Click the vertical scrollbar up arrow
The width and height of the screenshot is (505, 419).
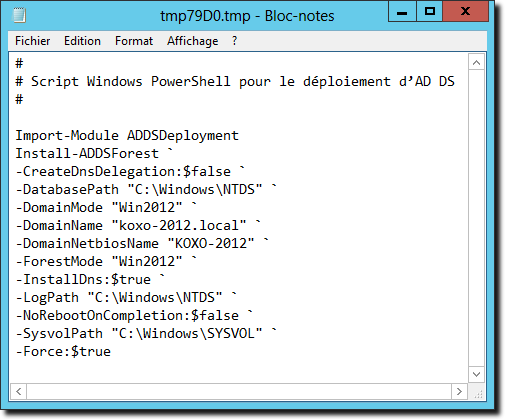(476, 62)
